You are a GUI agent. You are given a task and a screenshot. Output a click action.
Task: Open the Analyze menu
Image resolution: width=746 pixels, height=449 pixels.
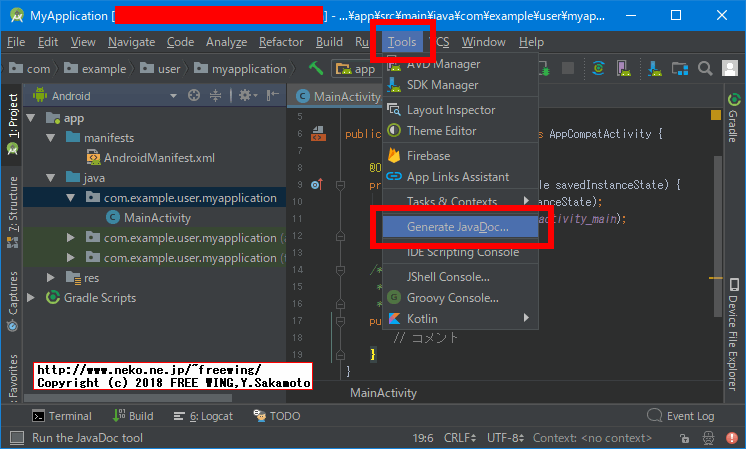click(x=226, y=42)
